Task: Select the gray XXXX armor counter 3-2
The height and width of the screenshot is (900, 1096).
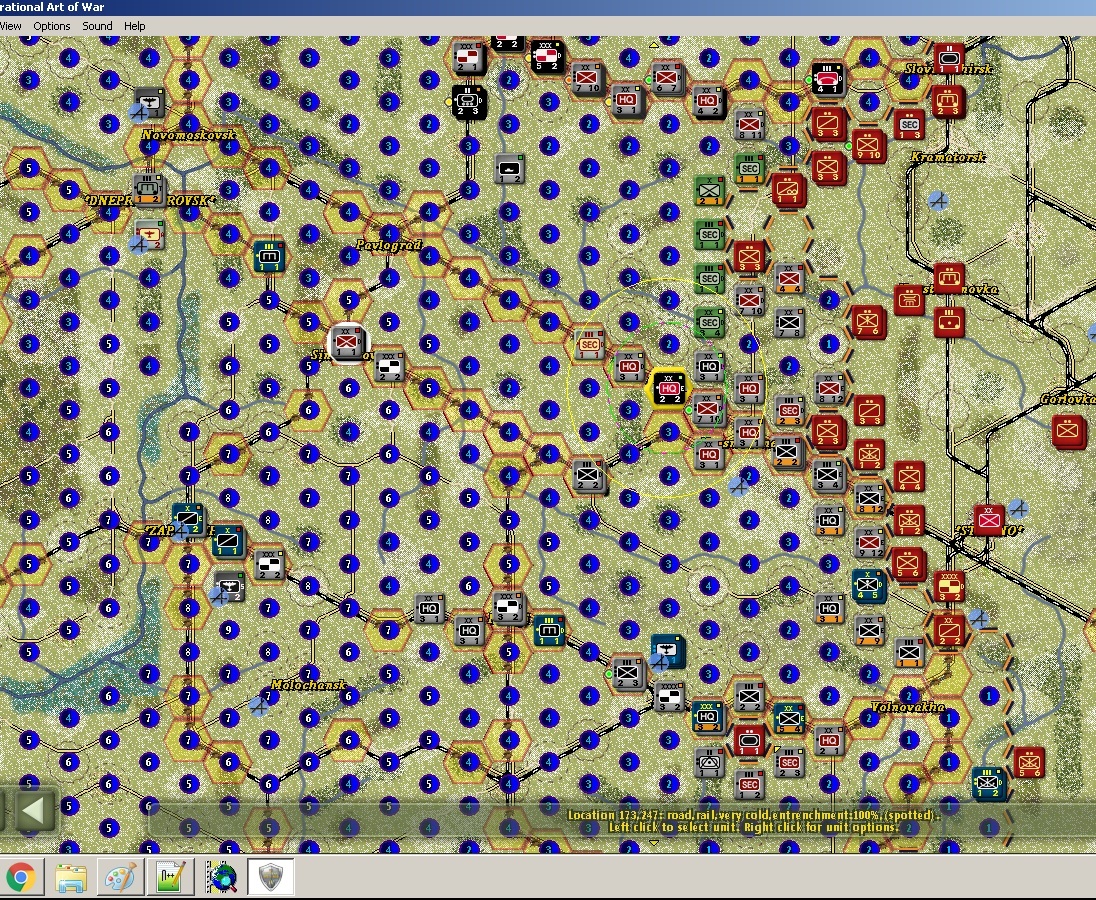Action: pyautogui.click(x=669, y=697)
